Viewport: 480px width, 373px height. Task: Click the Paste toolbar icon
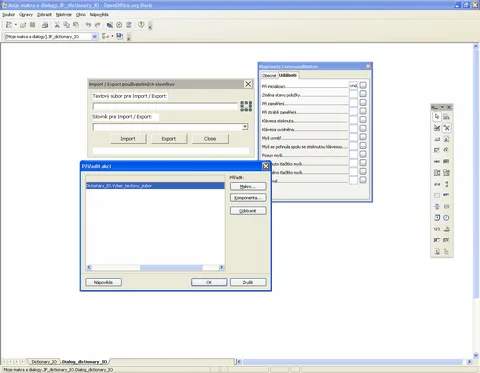pos(76,25)
